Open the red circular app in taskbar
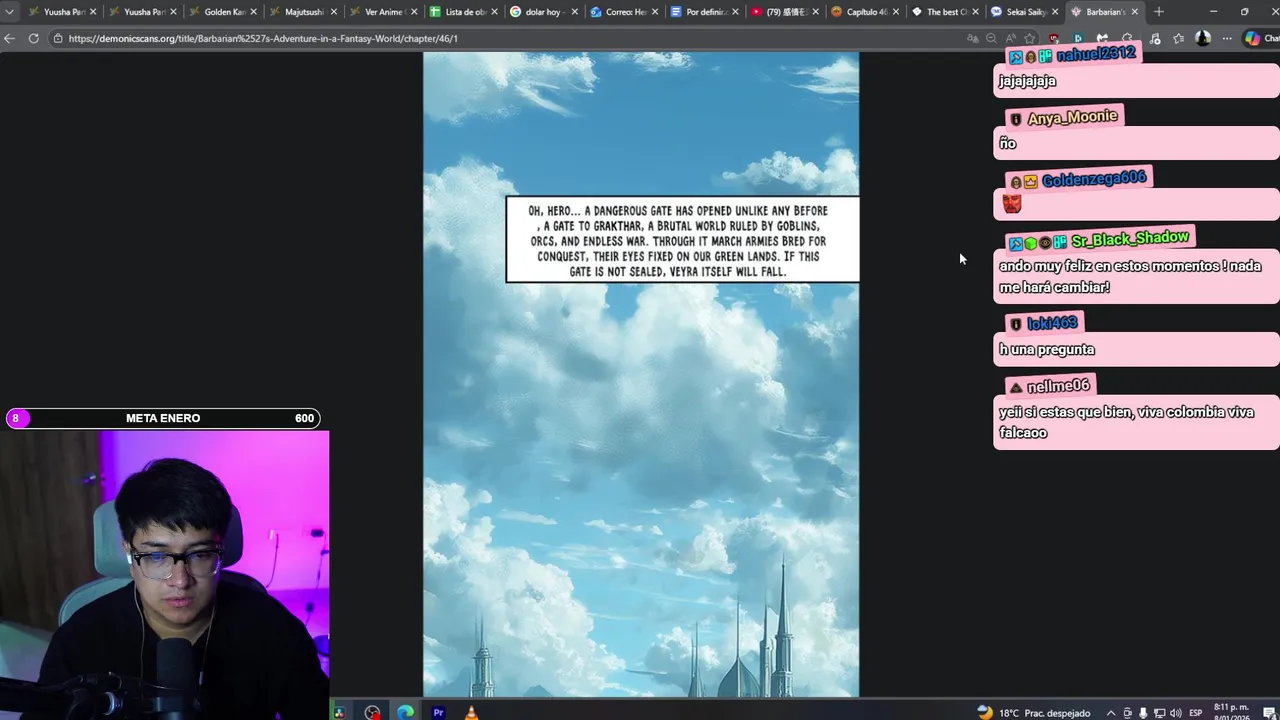 click(372, 713)
